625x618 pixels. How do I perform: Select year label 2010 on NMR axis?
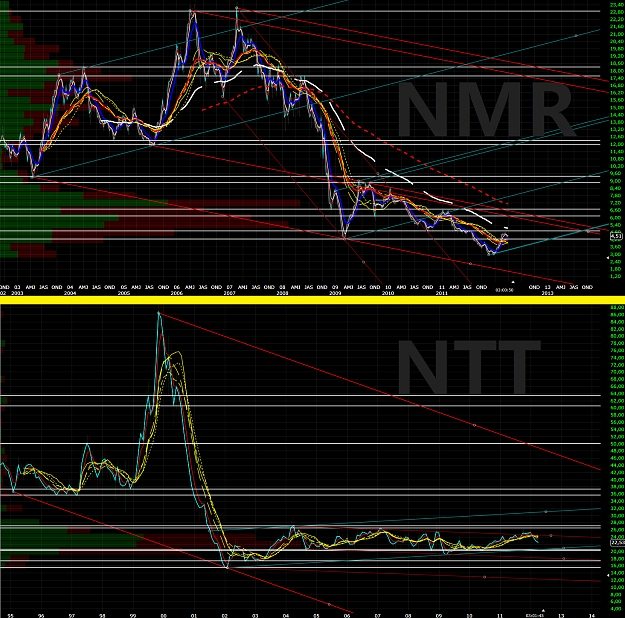coord(388,293)
